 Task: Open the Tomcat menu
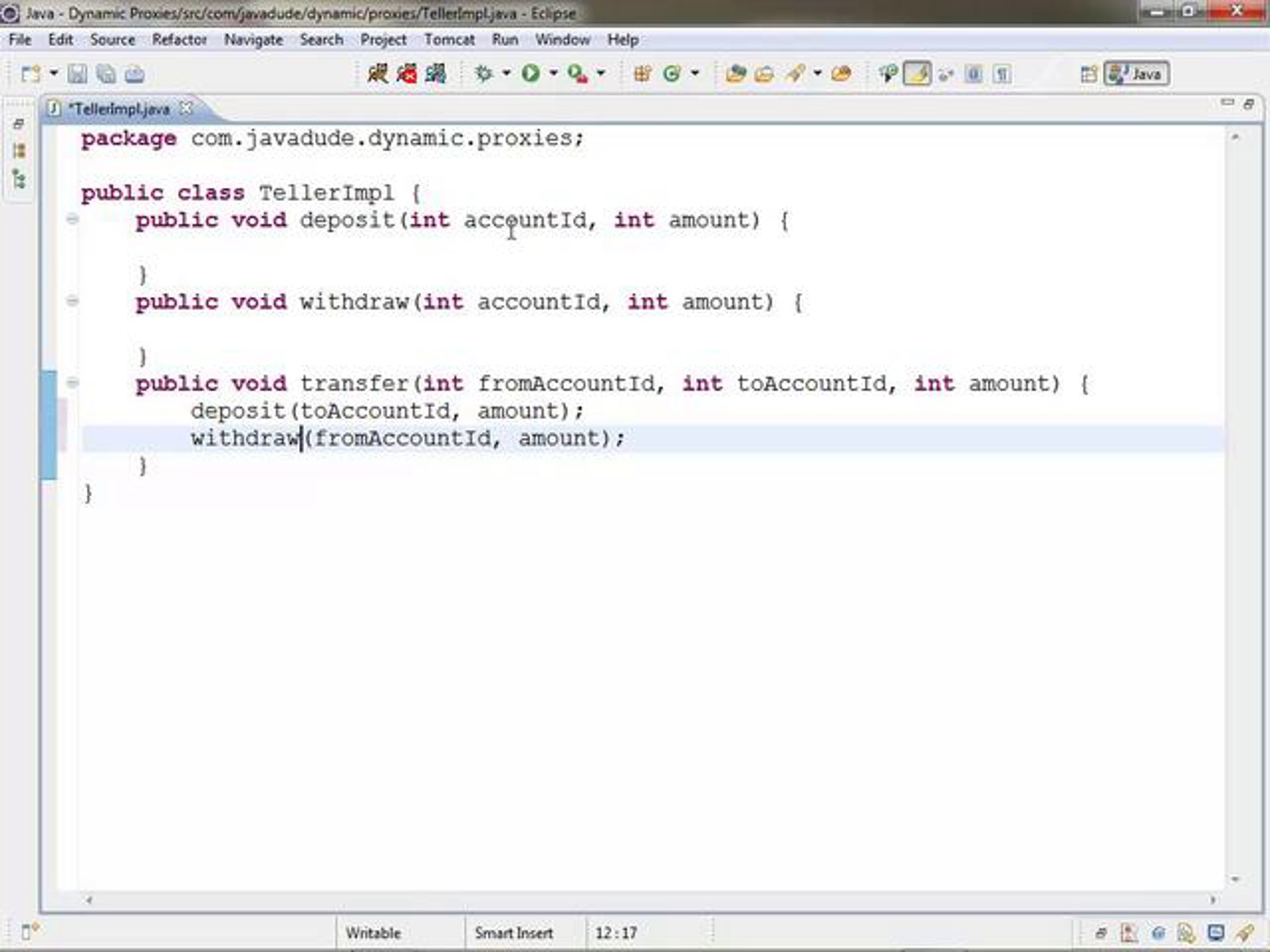coord(449,40)
